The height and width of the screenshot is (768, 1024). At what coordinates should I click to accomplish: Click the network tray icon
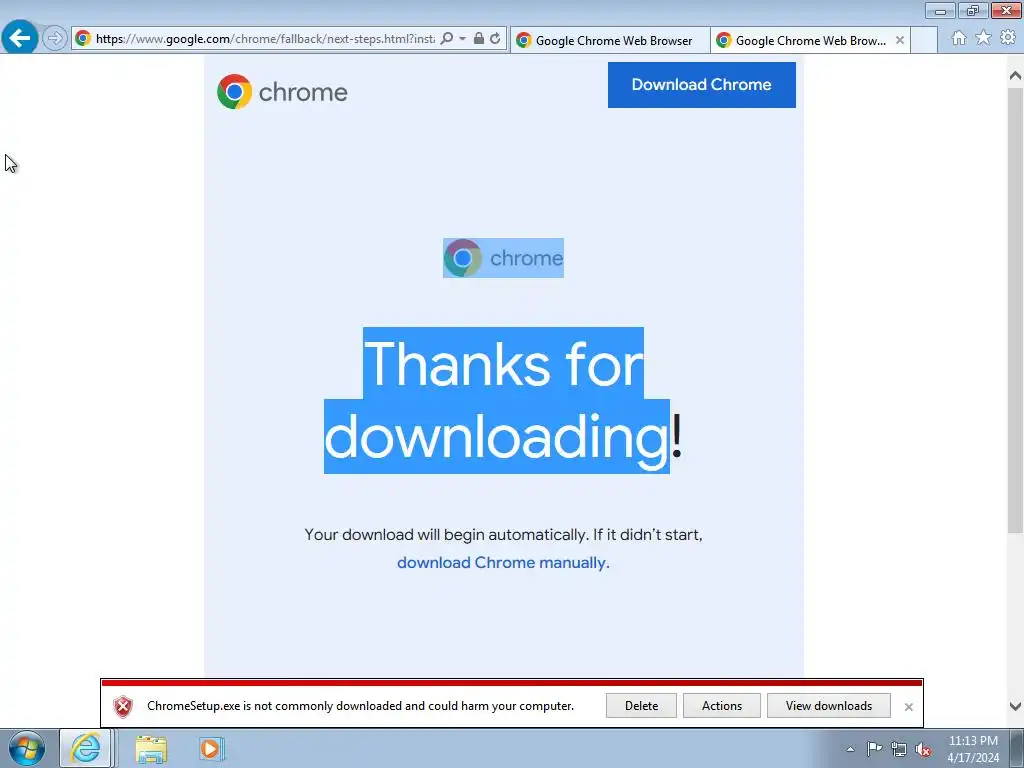pyautogui.click(x=899, y=749)
